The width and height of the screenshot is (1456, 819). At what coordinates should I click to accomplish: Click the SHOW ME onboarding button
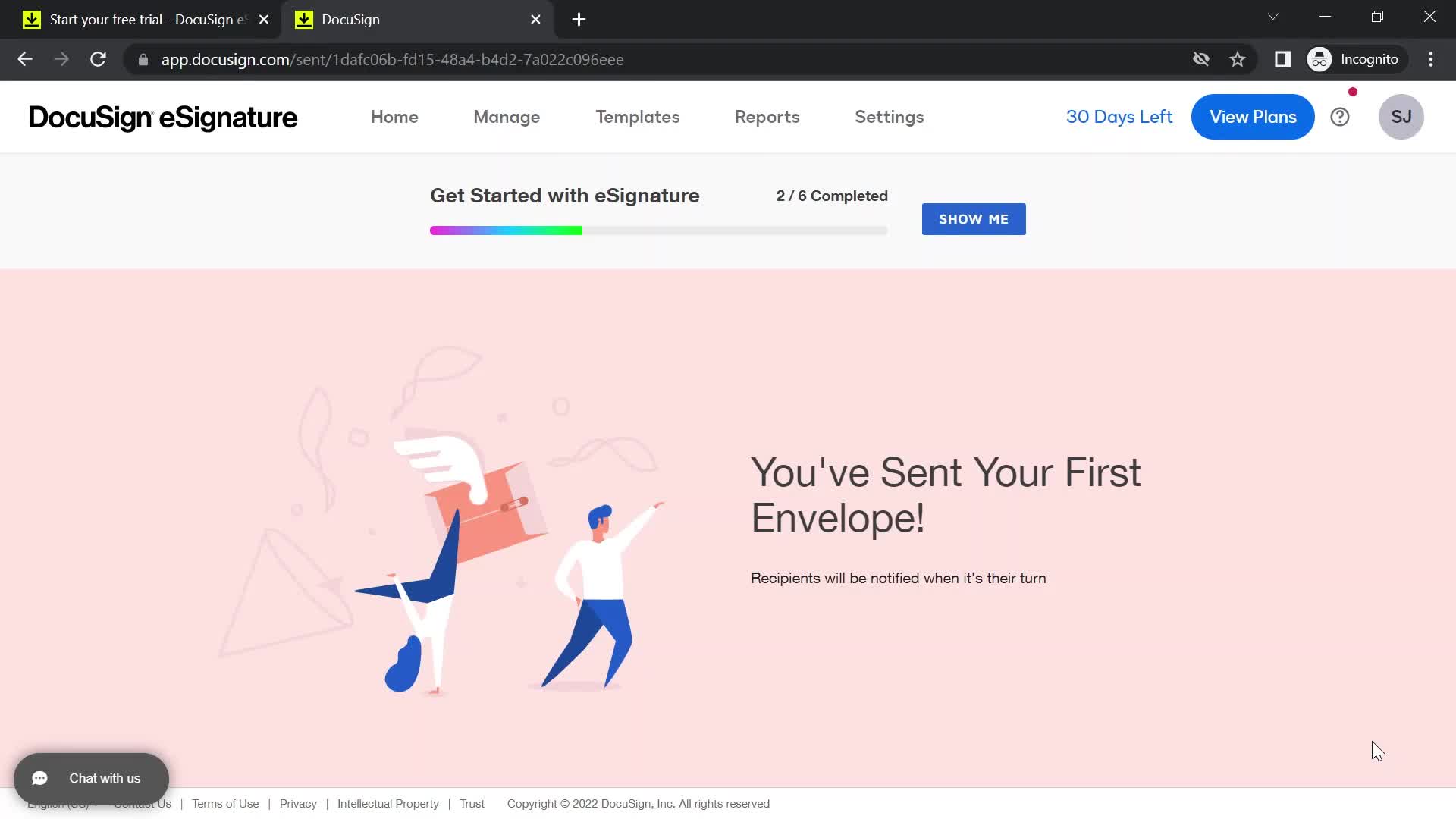click(973, 219)
